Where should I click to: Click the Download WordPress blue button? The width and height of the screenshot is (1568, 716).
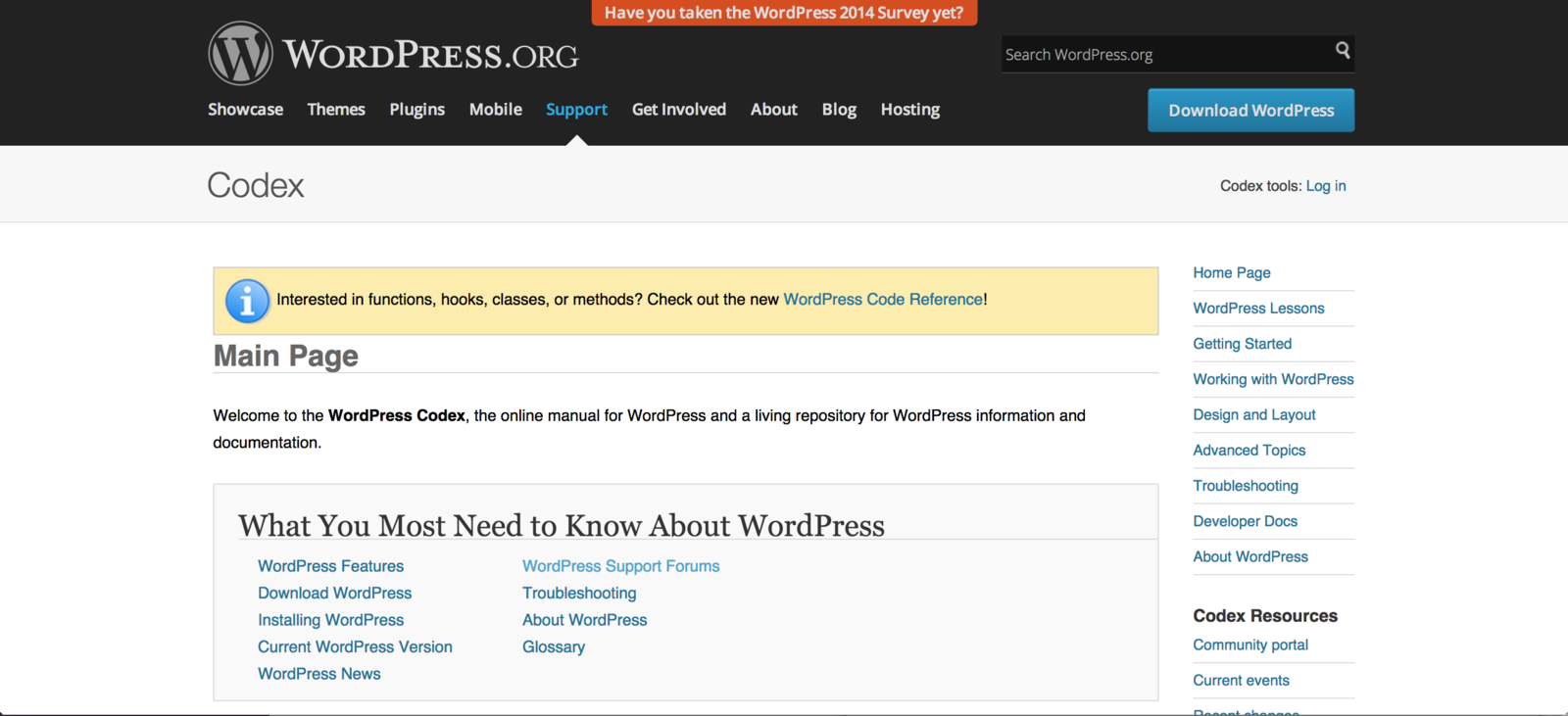point(1250,111)
